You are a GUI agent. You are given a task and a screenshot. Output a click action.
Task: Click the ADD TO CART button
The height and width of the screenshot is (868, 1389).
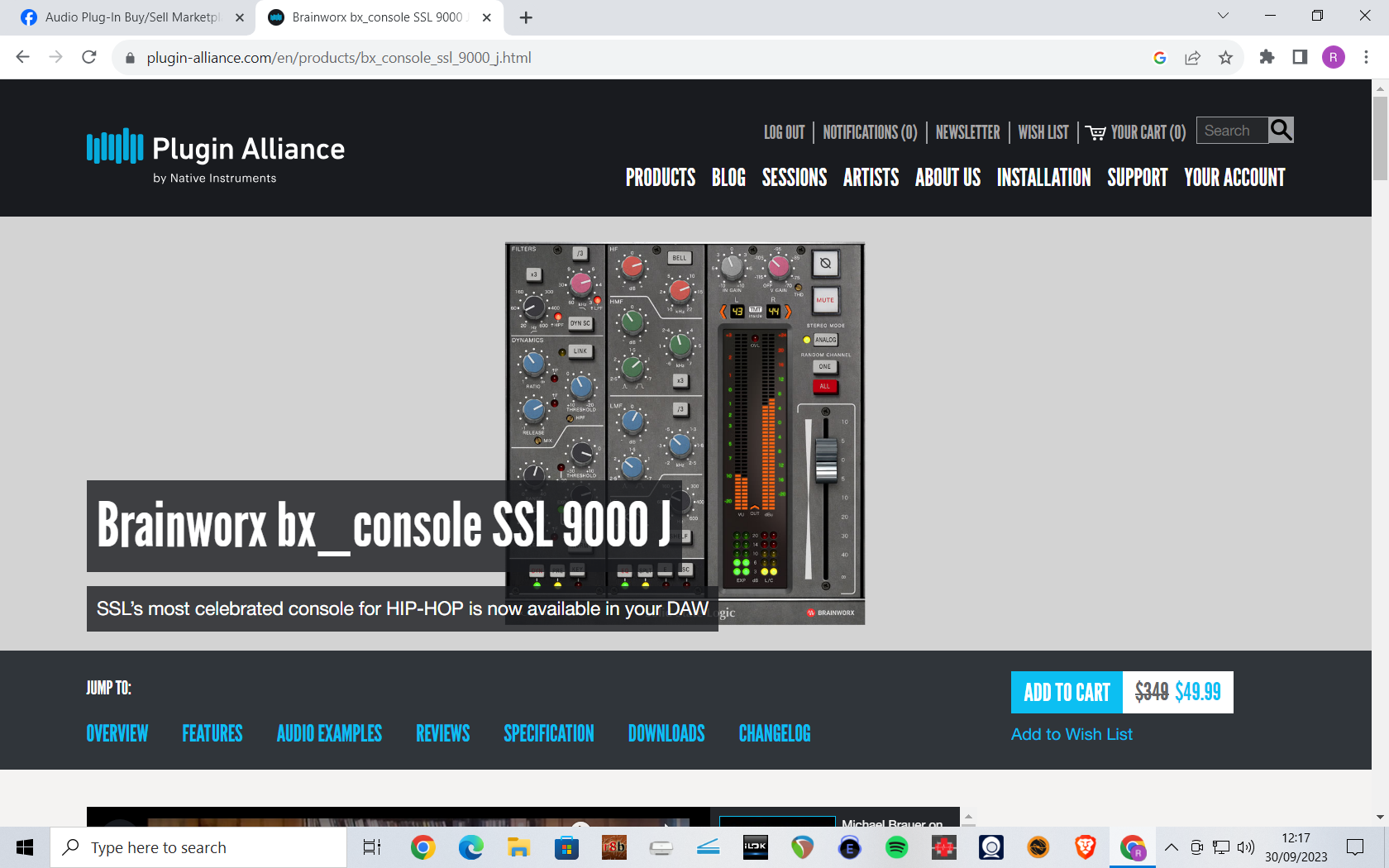1067,692
